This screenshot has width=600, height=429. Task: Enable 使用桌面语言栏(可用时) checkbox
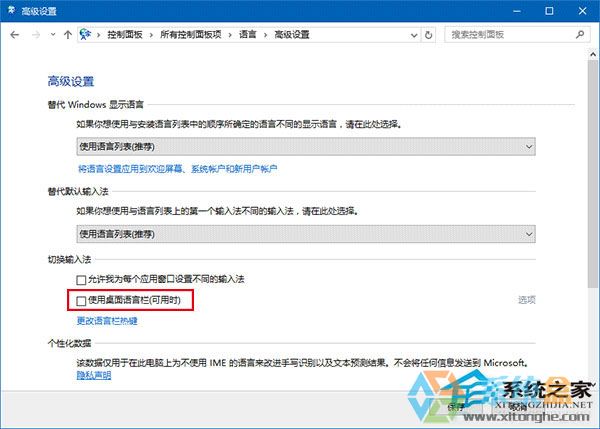click(81, 301)
